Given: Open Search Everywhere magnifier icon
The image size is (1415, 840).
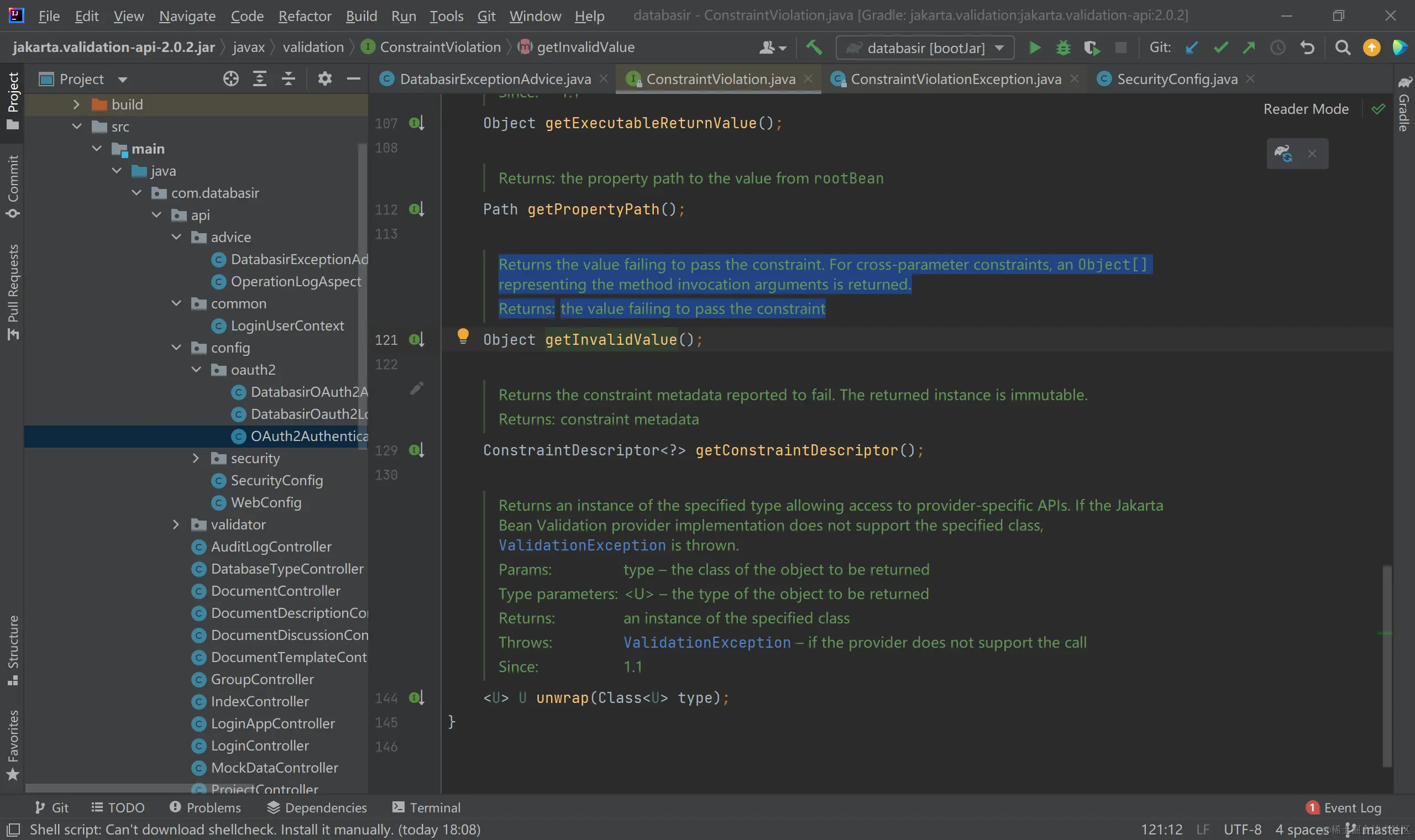Looking at the screenshot, I should [x=1343, y=48].
